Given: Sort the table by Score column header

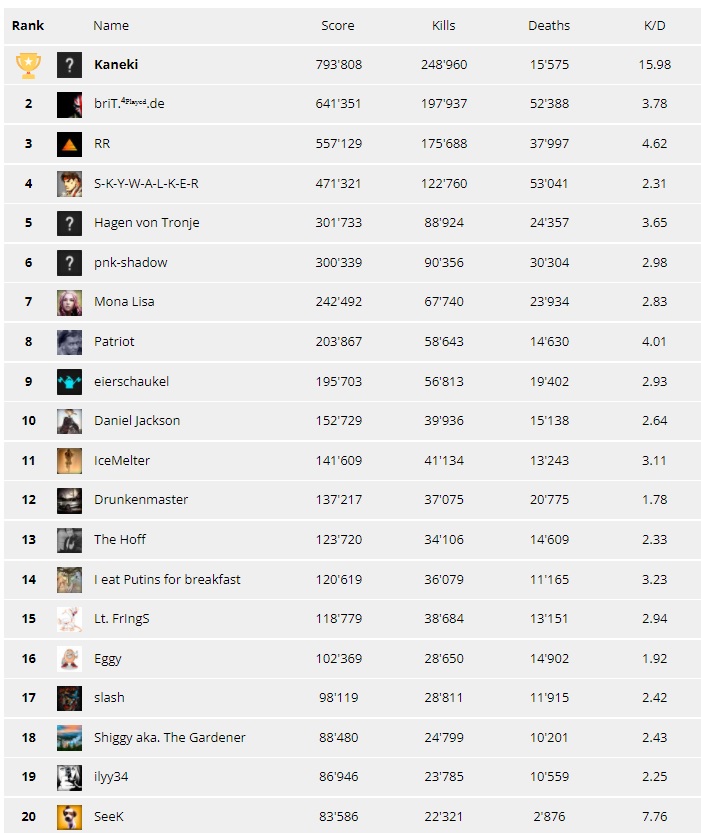Looking at the screenshot, I should pyautogui.click(x=338, y=26).
